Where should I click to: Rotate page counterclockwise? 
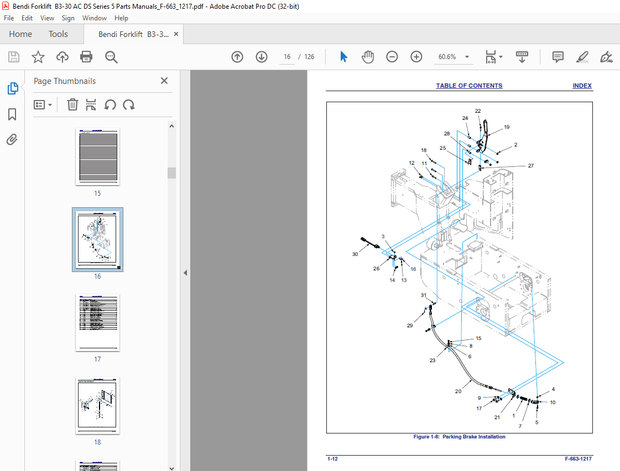point(110,105)
